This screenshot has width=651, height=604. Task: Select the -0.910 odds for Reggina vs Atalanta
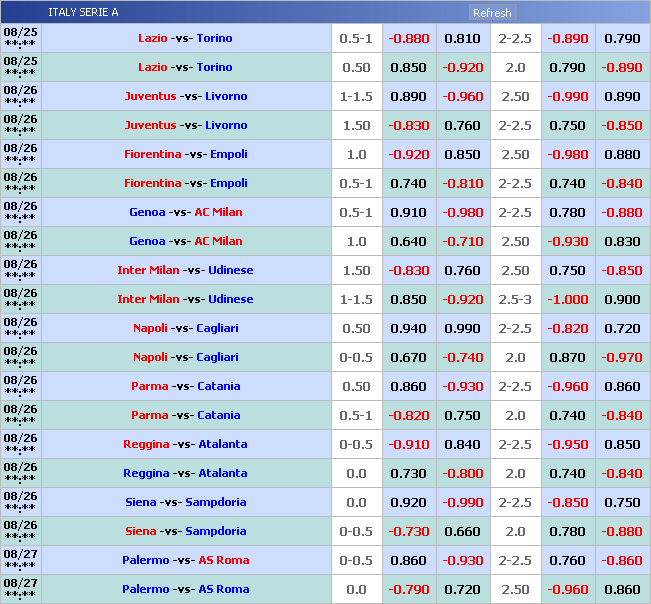pos(409,444)
